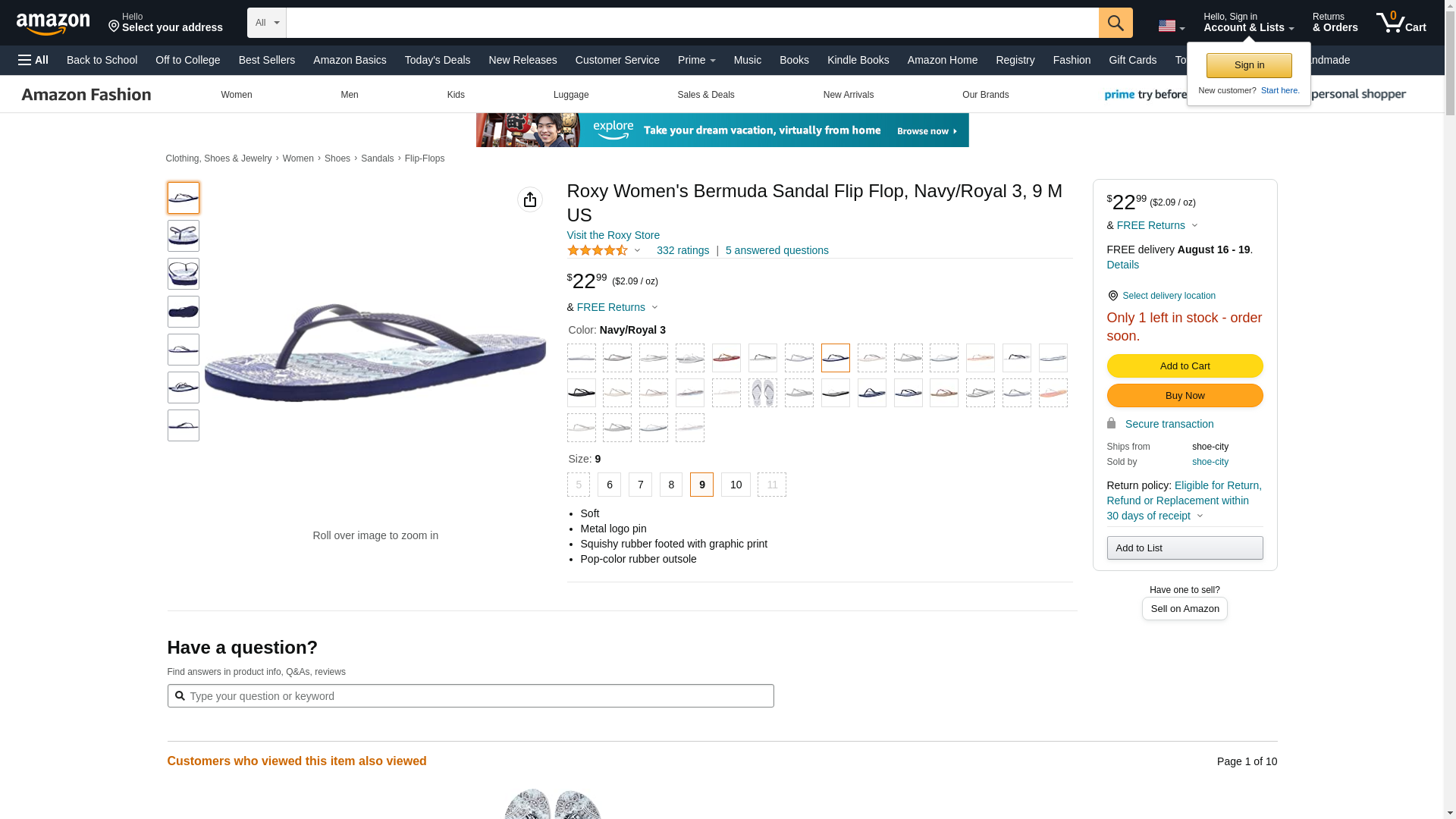Click the search magnifying glass button

1116,23
